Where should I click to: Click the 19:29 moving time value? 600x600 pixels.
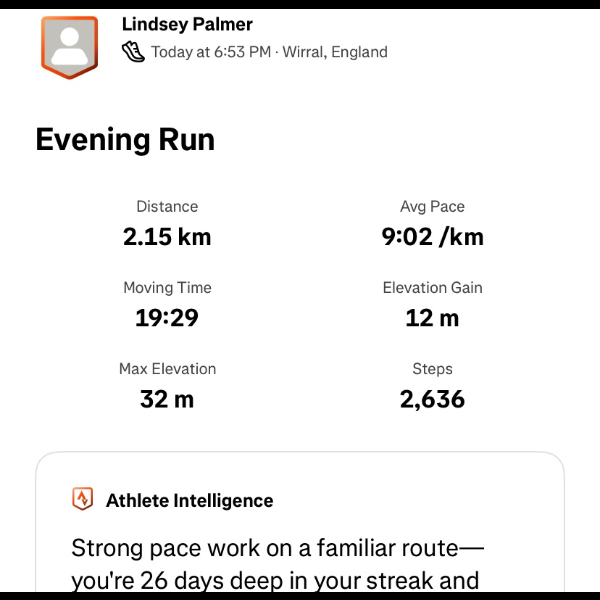(167, 318)
